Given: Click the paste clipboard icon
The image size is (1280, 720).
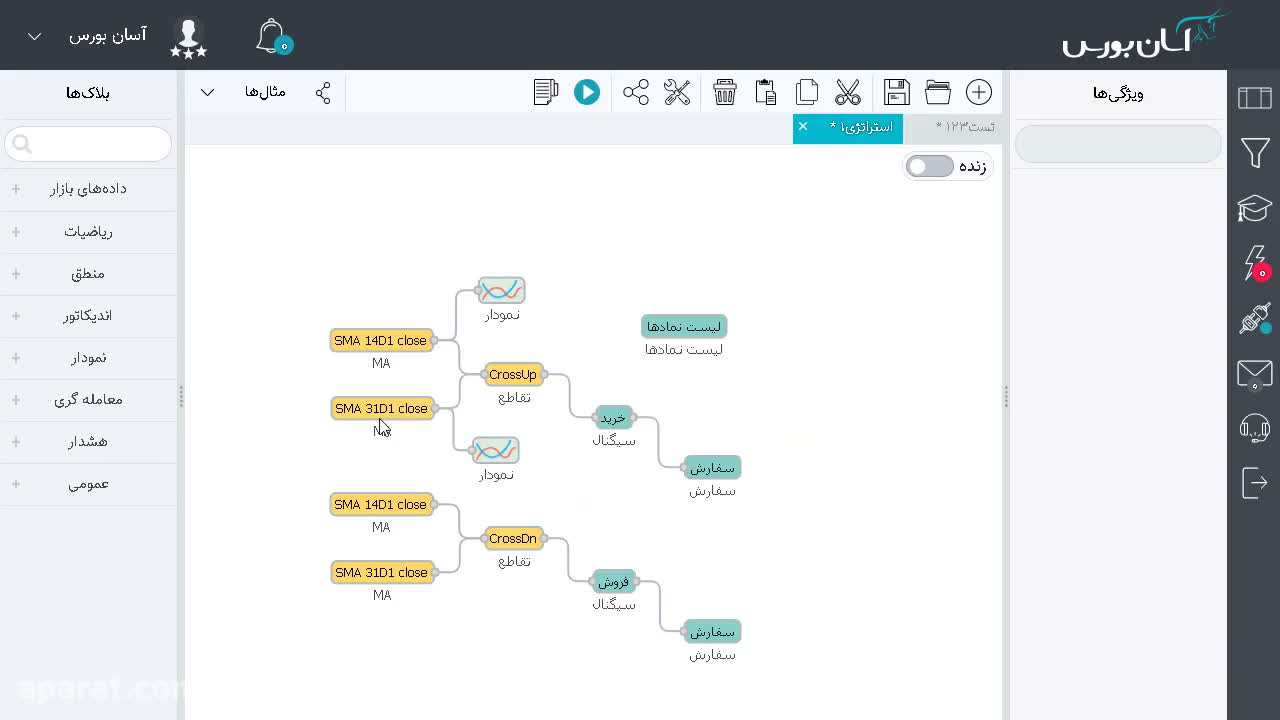Looking at the screenshot, I should pyautogui.click(x=766, y=92).
